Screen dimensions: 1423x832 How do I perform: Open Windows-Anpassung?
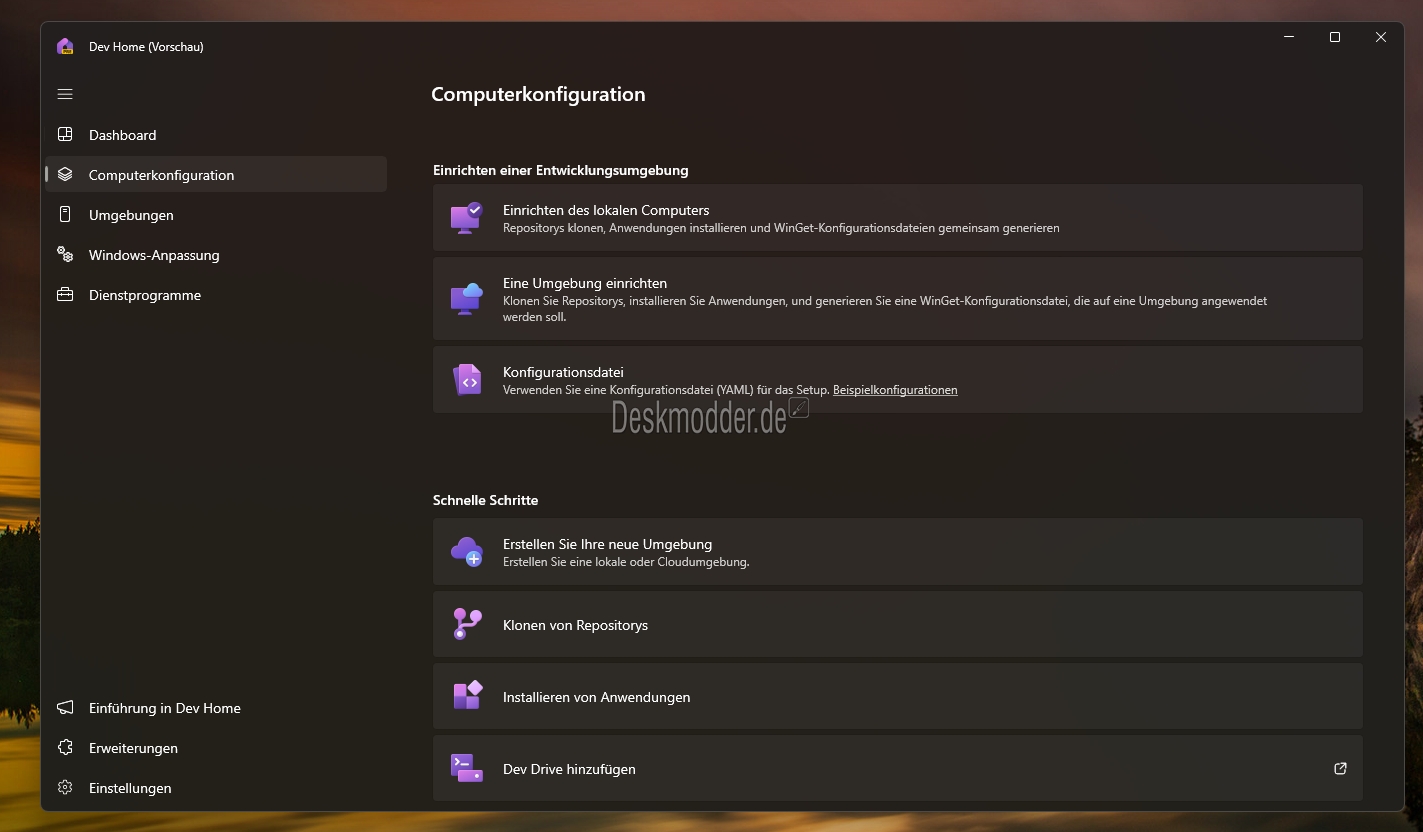216,255
